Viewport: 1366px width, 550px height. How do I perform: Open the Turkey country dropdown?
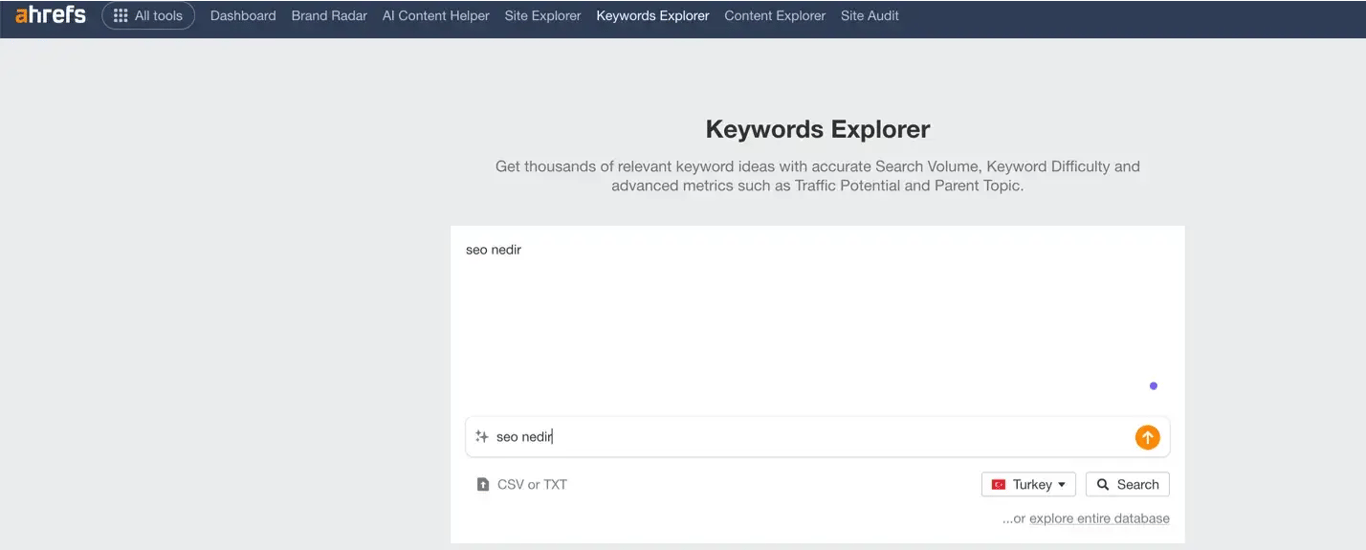[1029, 485]
